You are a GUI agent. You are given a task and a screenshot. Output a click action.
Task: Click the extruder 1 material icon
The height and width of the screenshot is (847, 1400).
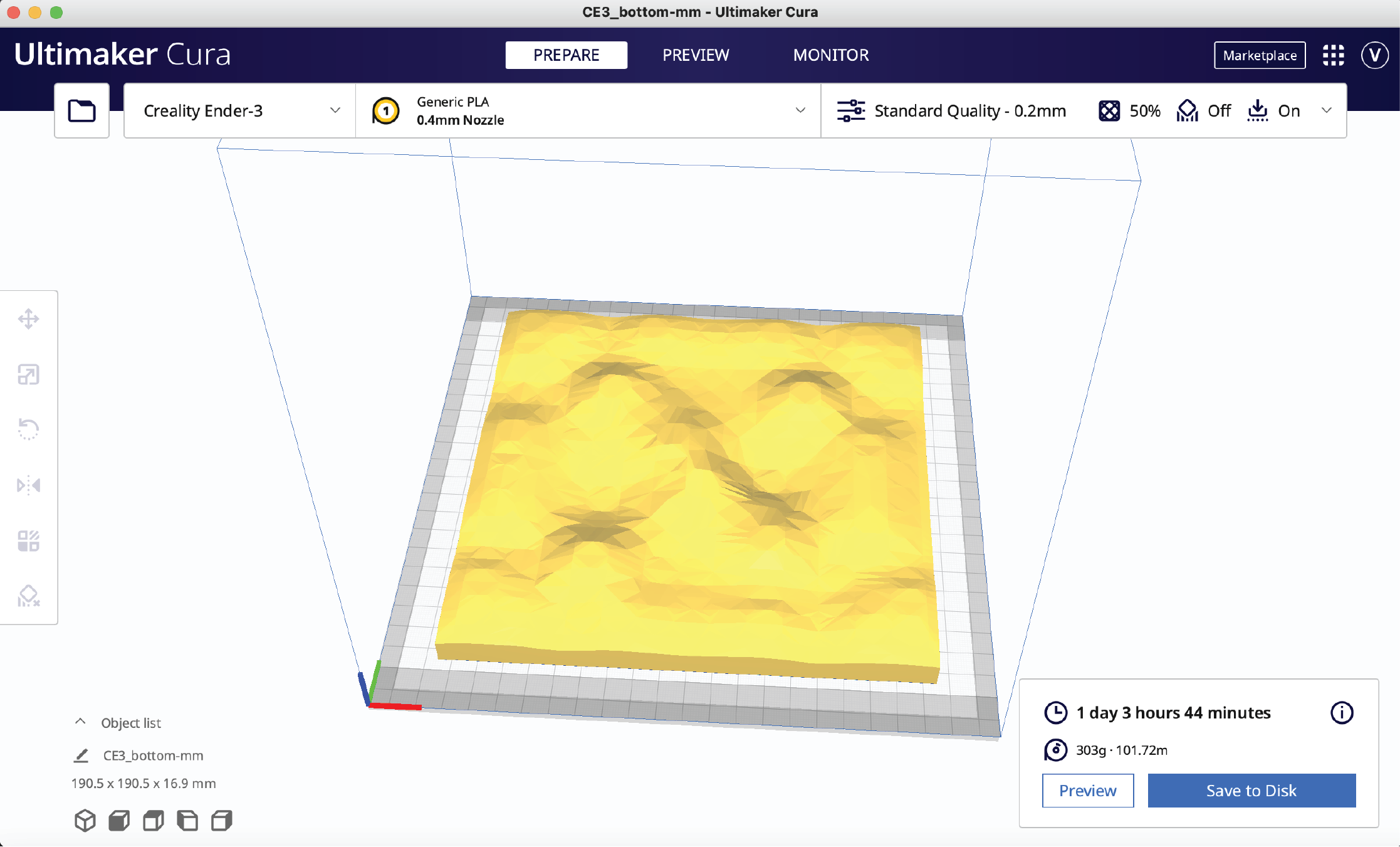pos(386,111)
